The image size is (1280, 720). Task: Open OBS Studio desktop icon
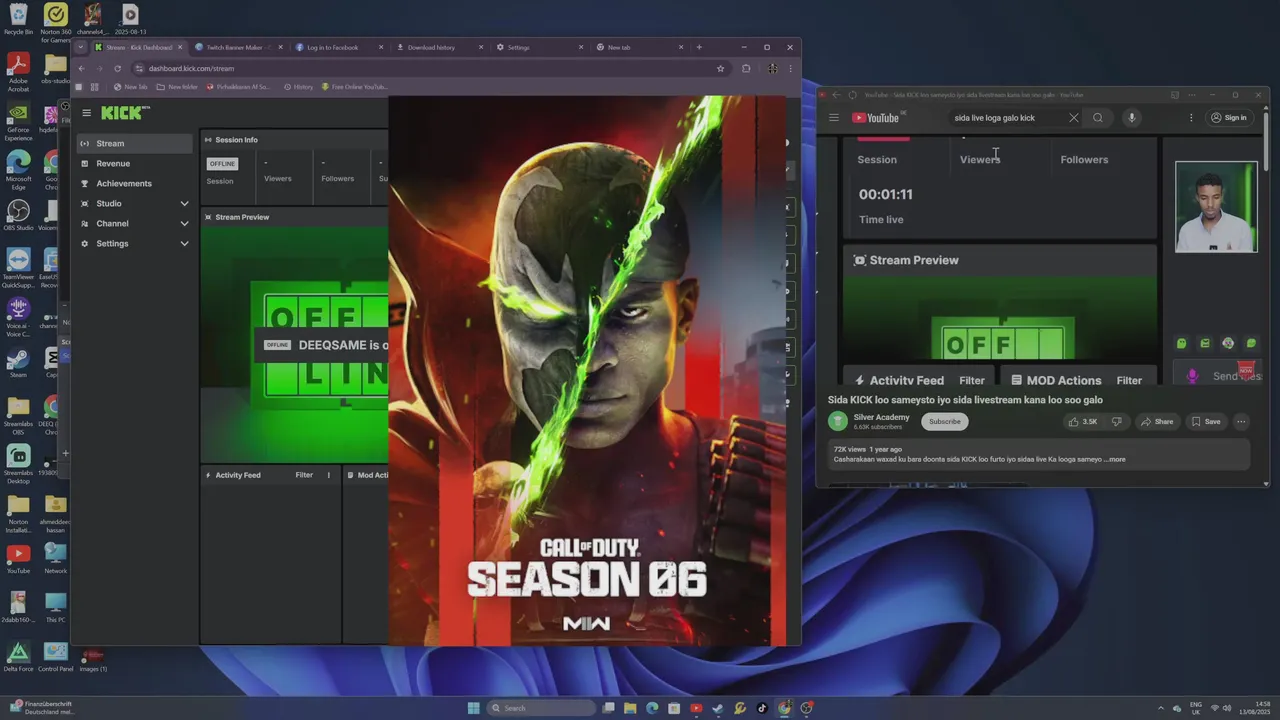pos(18,215)
